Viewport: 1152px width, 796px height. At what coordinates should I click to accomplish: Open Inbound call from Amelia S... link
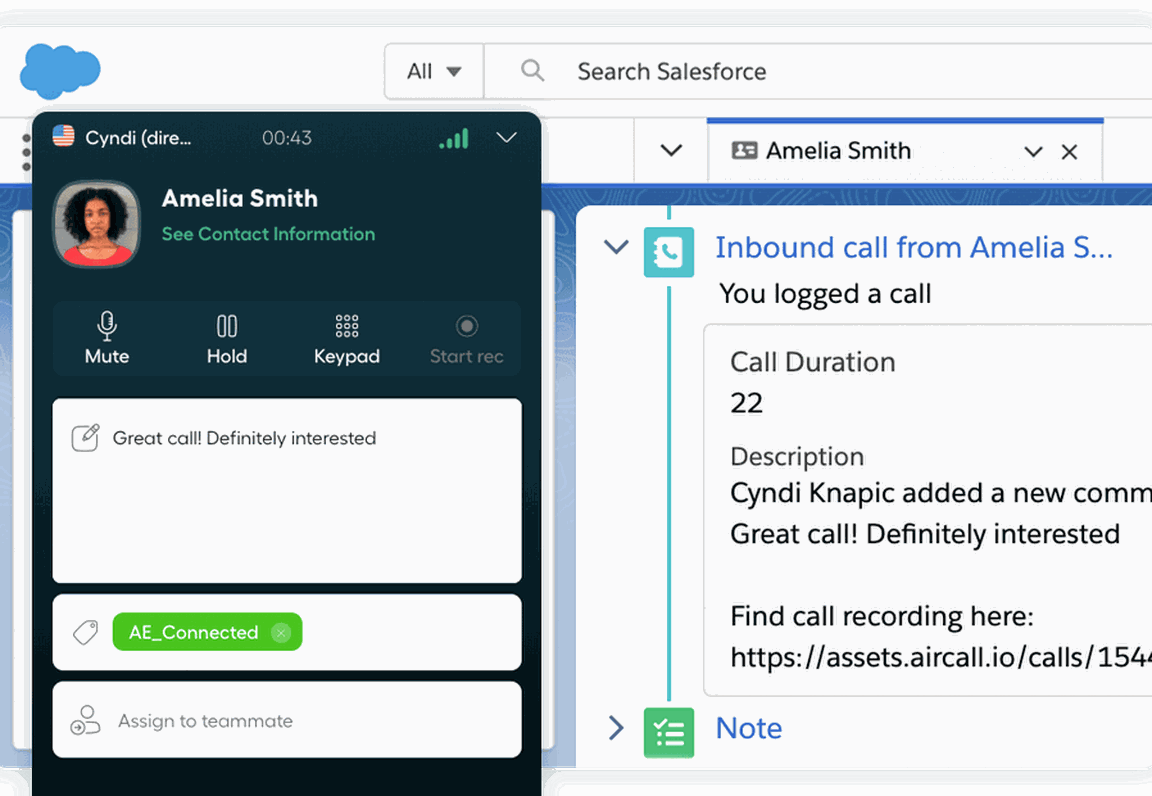click(x=914, y=248)
